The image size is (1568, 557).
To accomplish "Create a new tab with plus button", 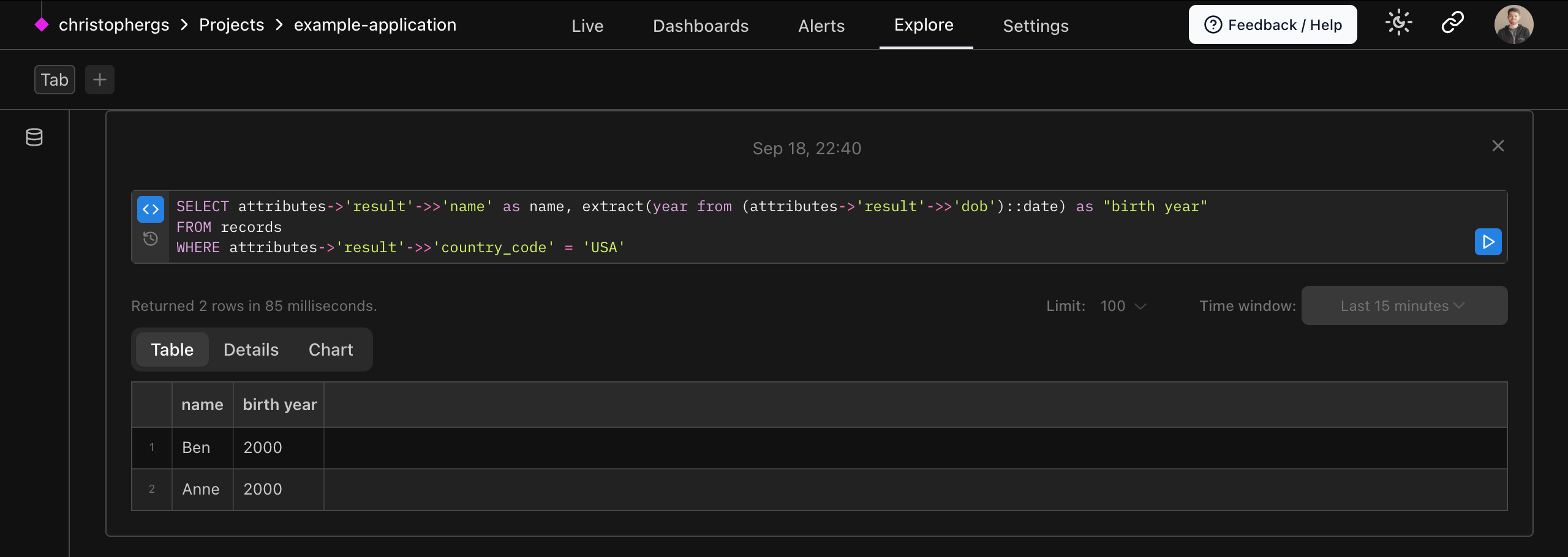I will click(x=99, y=79).
